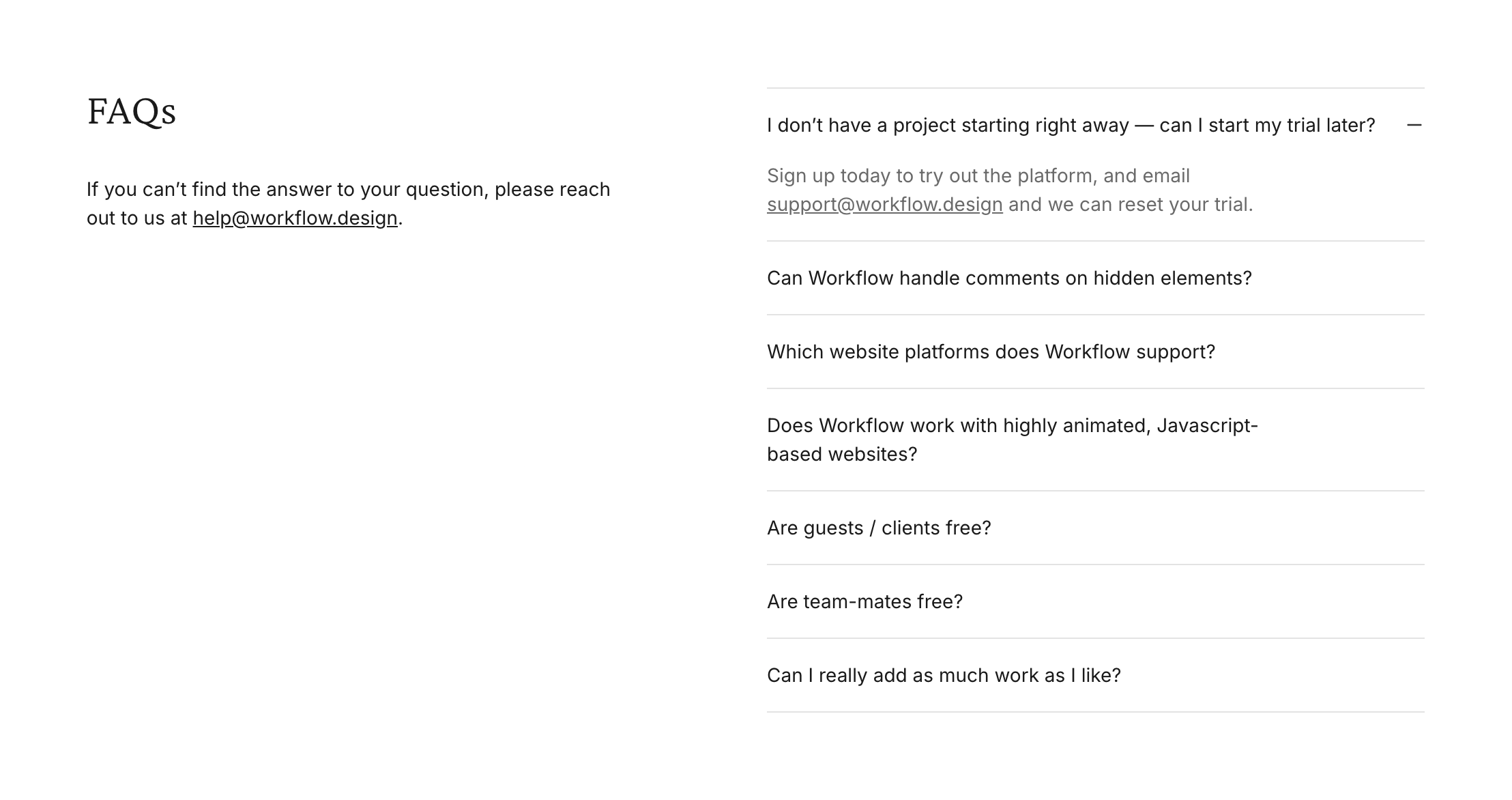Viewport: 1512px width, 800px height.
Task: Expand 'Are guests / clients free?' question
Action: click(x=878, y=528)
